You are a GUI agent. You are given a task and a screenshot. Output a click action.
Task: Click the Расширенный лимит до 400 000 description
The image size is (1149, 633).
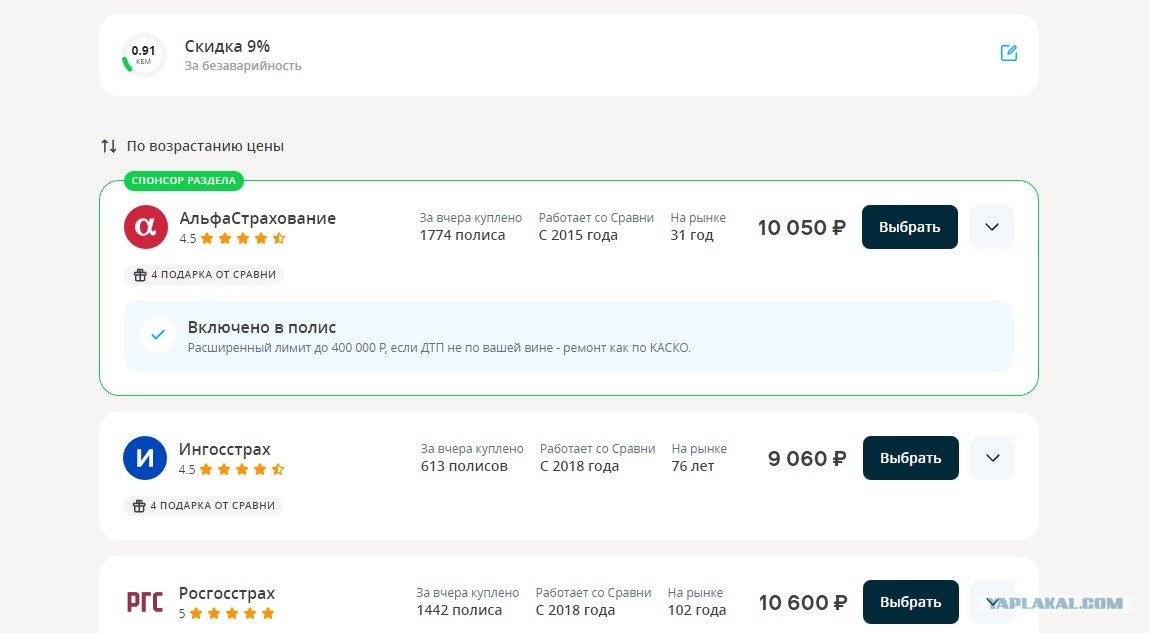439,348
